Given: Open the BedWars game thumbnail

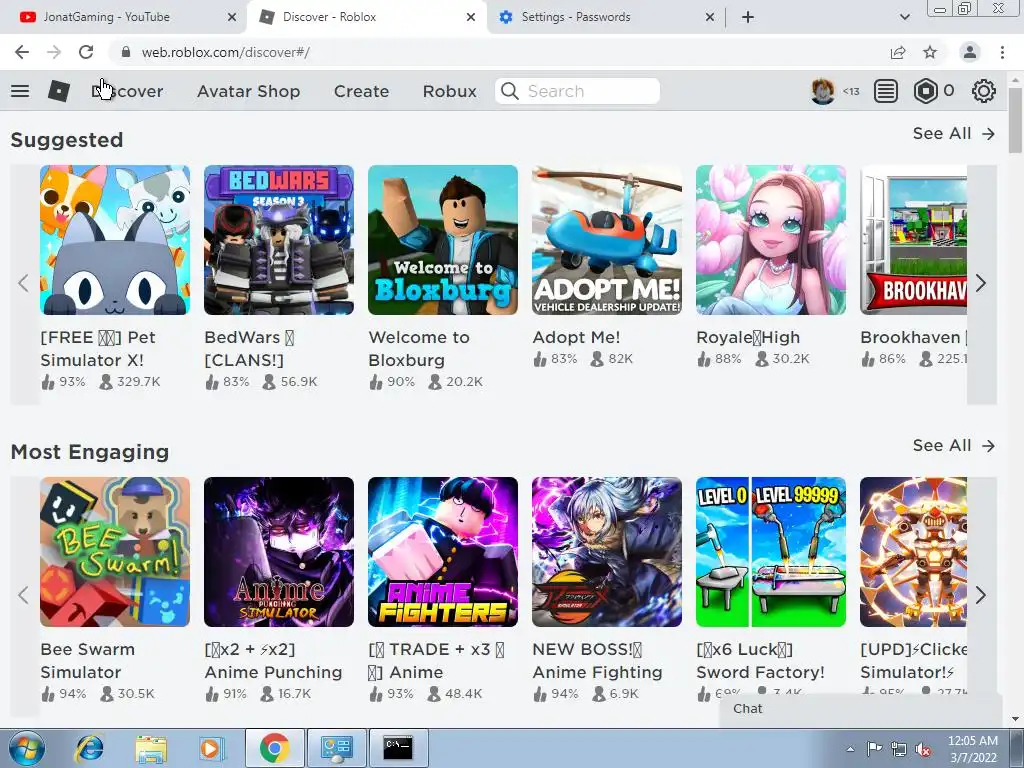Looking at the screenshot, I should click(x=279, y=240).
